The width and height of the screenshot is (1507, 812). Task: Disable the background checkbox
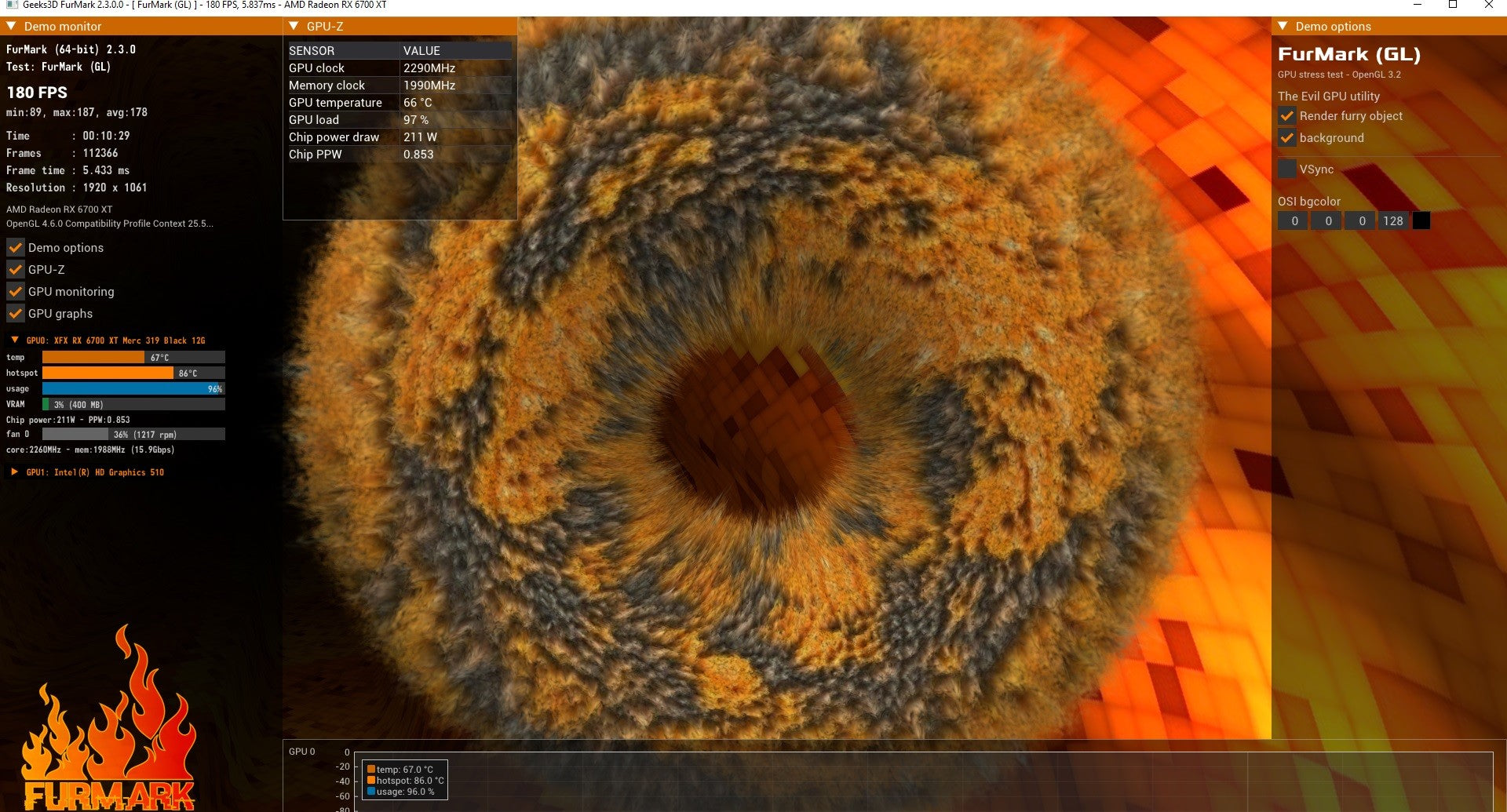(x=1286, y=137)
